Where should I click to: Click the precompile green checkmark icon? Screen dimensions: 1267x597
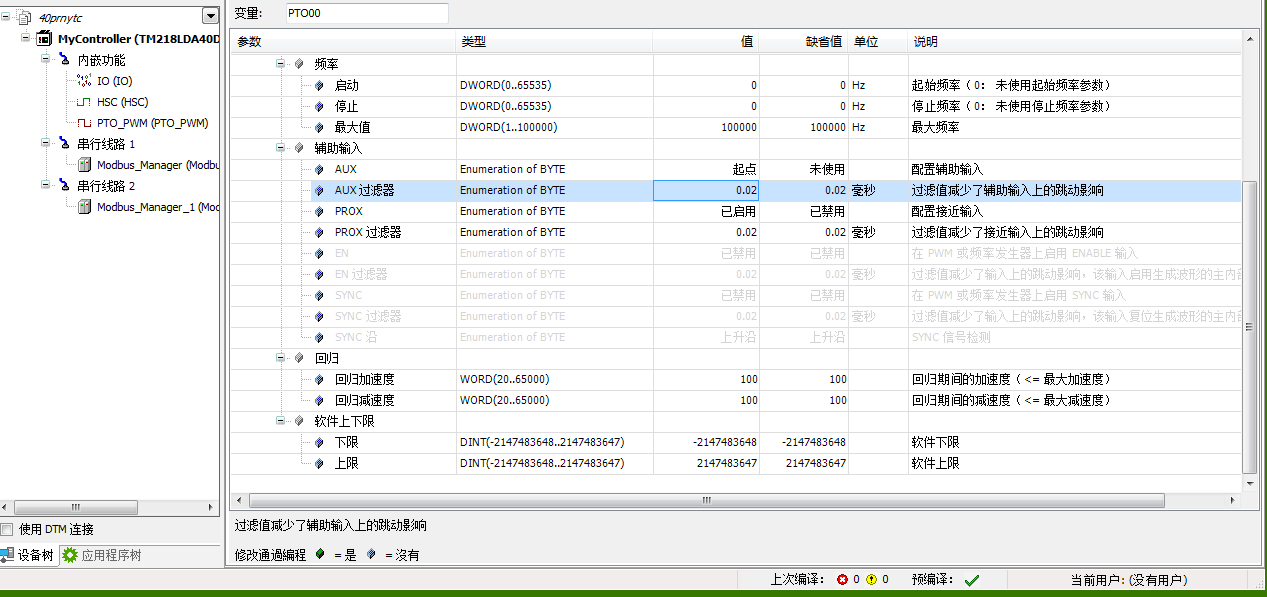pyautogui.click(x=971, y=580)
